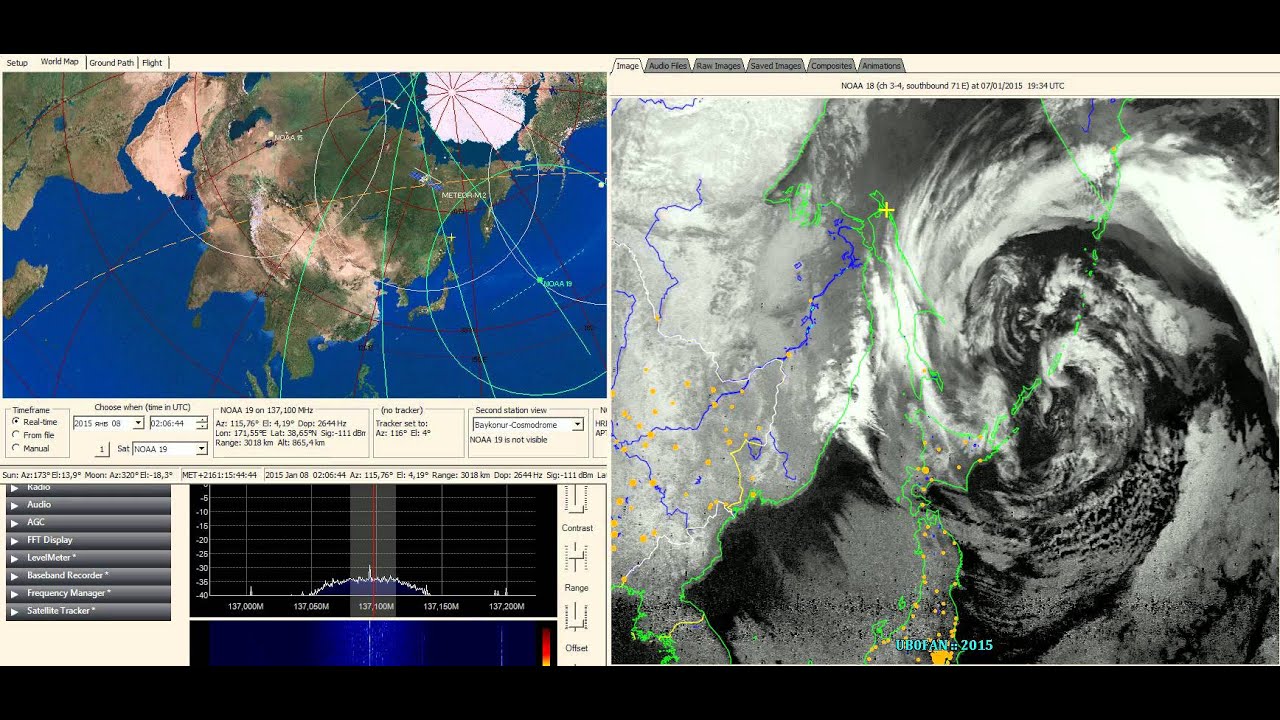Open the Sat dropdown showing NOAA 19
Viewport: 1280px width, 720px height.
[201, 449]
